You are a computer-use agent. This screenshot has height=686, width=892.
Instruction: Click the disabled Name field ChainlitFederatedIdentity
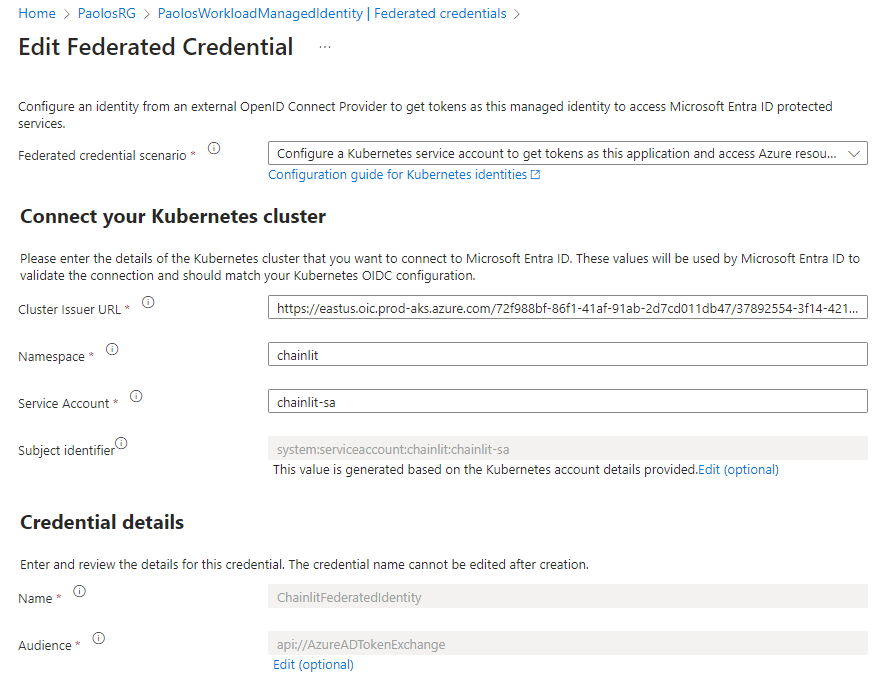tap(567, 597)
